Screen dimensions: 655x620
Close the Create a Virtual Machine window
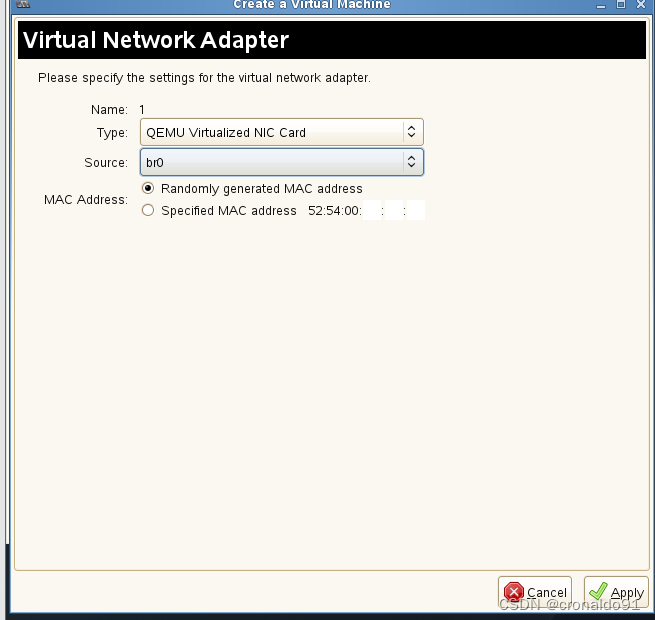[x=641, y=4]
